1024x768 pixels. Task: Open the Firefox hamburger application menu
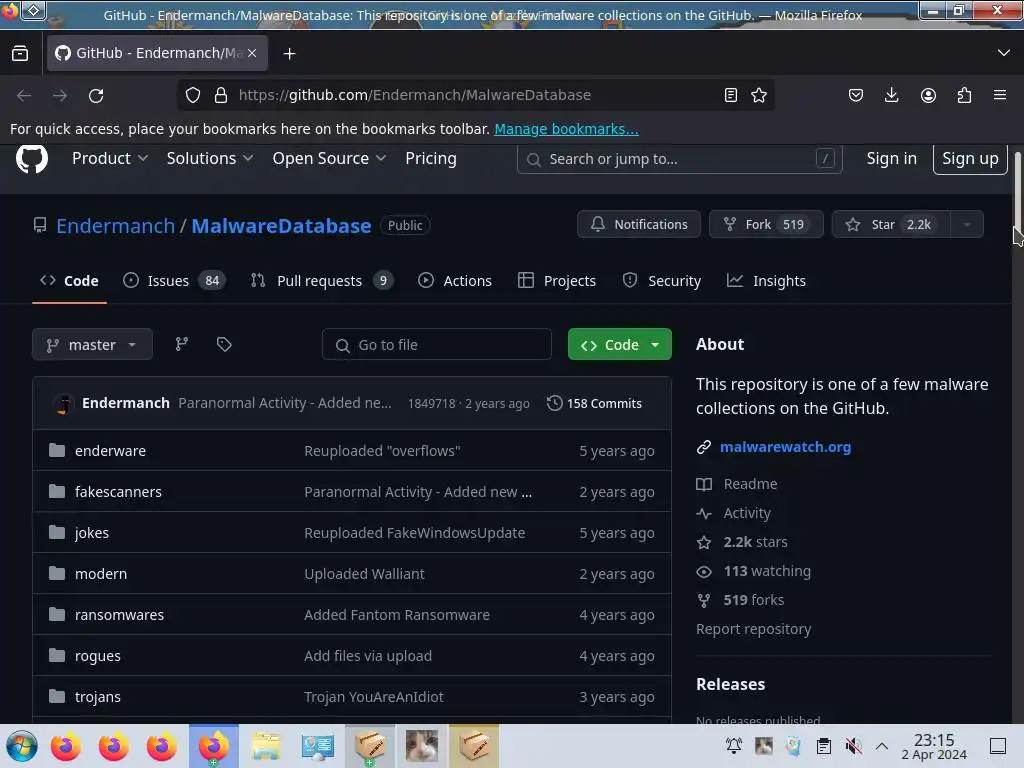tap(1000, 95)
